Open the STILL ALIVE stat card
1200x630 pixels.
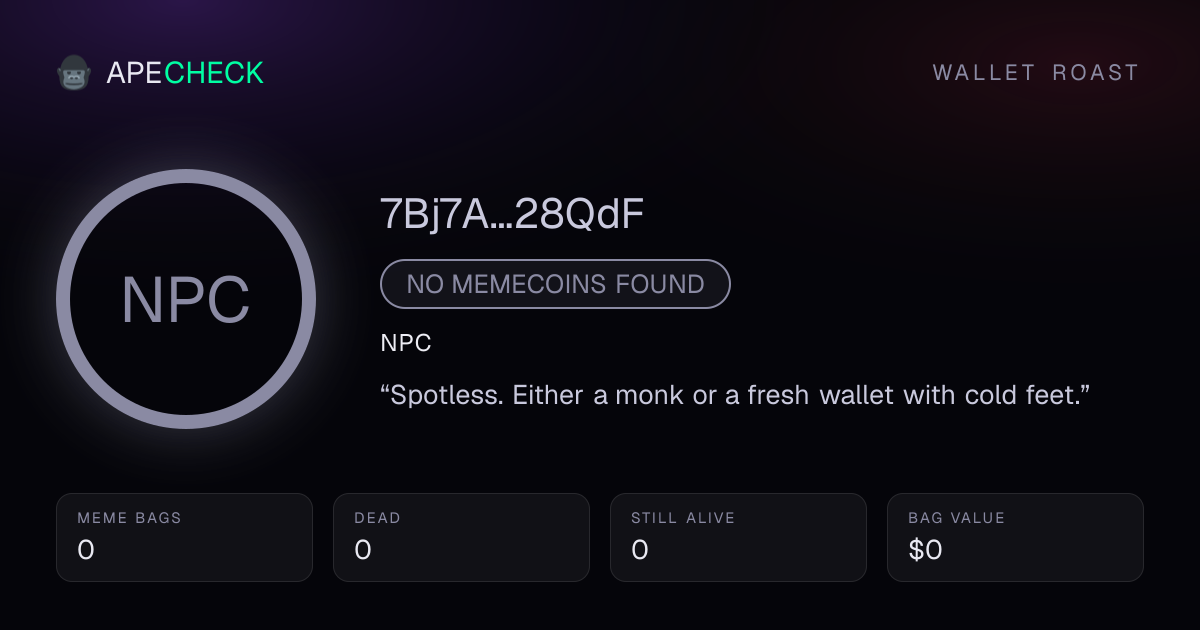click(x=738, y=537)
